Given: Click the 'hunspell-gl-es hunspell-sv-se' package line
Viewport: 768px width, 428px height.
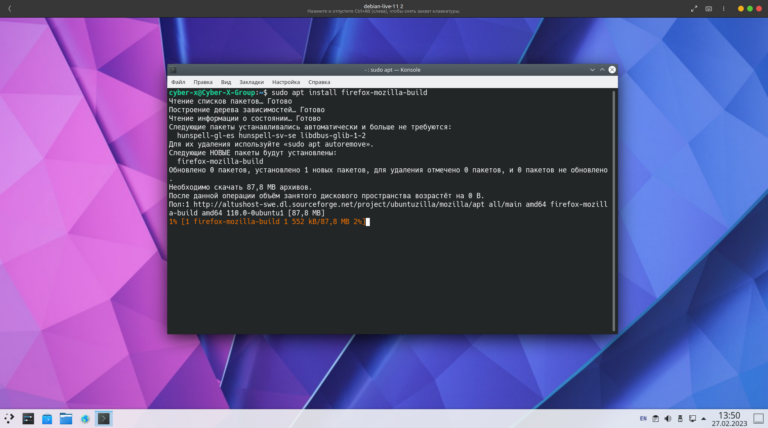Looking at the screenshot, I should point(271,136).
